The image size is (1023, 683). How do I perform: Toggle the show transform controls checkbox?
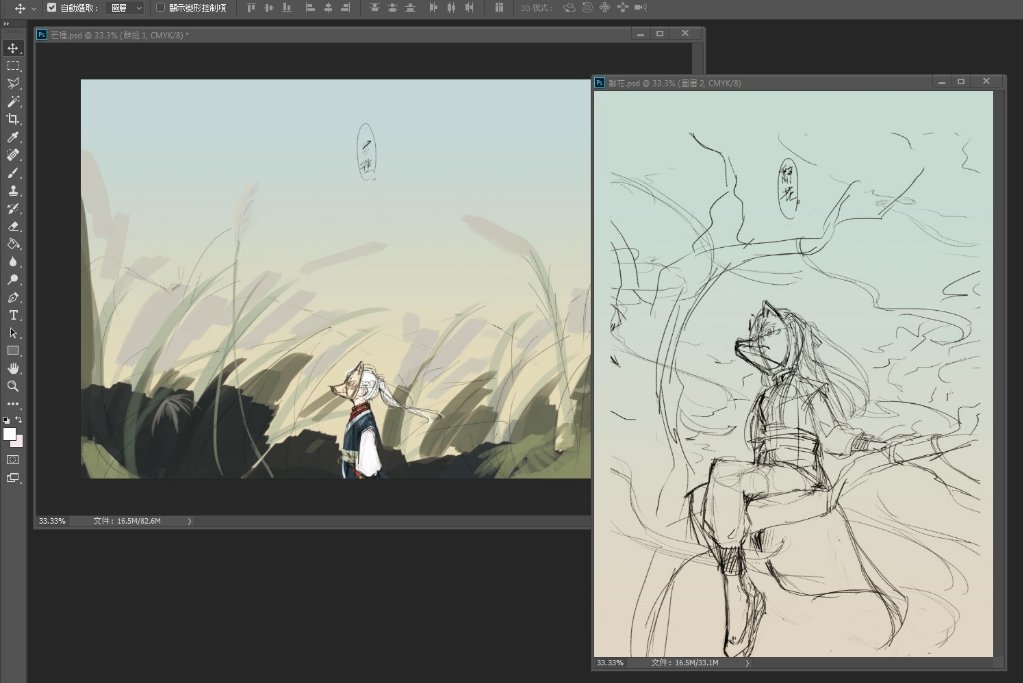coord(160,8)
